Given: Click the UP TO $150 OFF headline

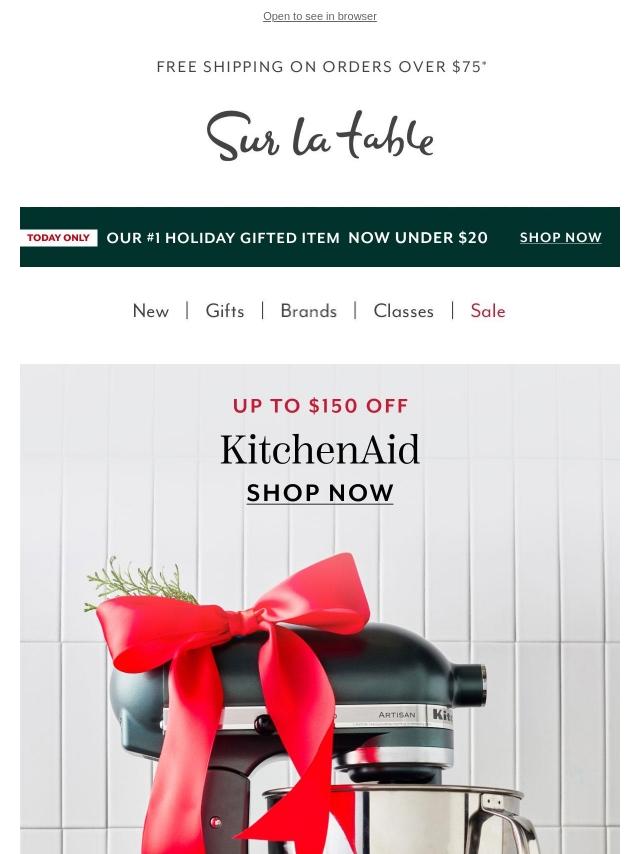Looking at the screenshot, I should coord(320,406).
